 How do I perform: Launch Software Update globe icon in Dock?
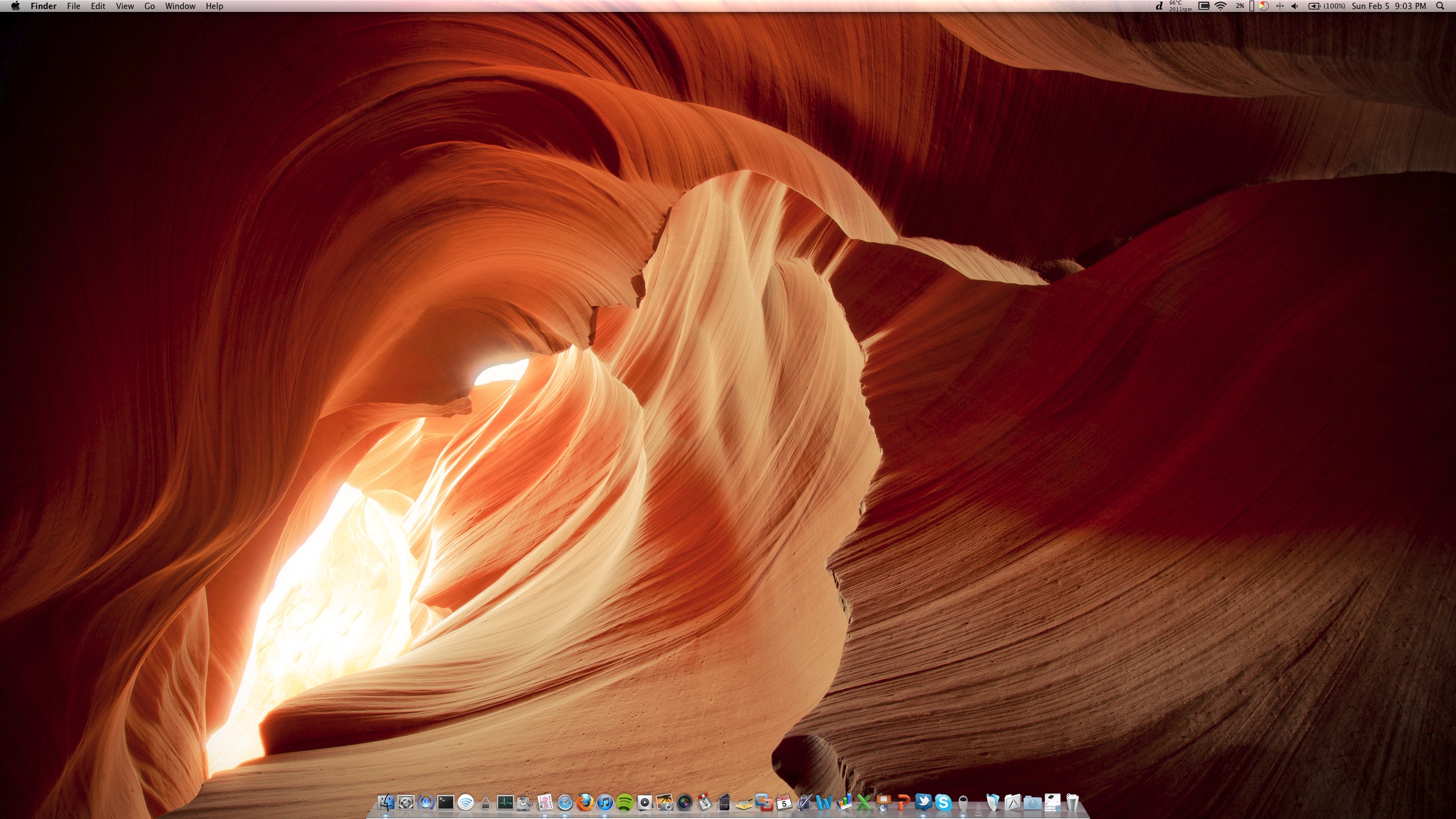point(426,803)
